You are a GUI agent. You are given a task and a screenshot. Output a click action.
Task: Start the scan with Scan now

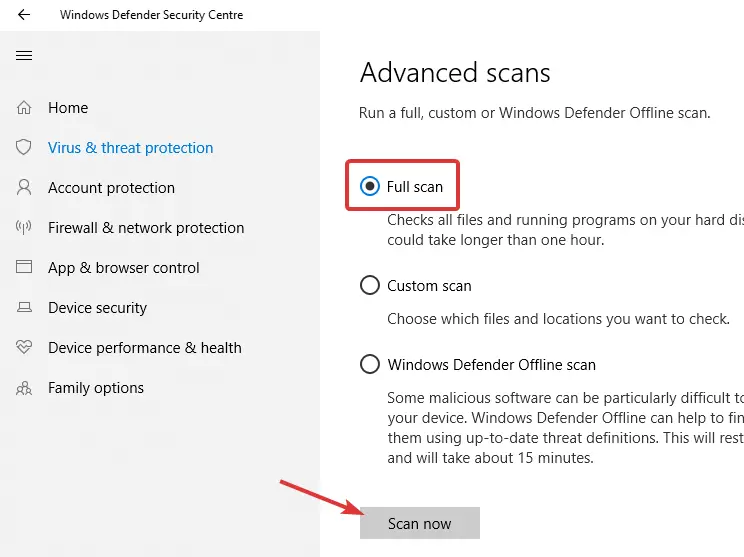click(x=419, y=524)
